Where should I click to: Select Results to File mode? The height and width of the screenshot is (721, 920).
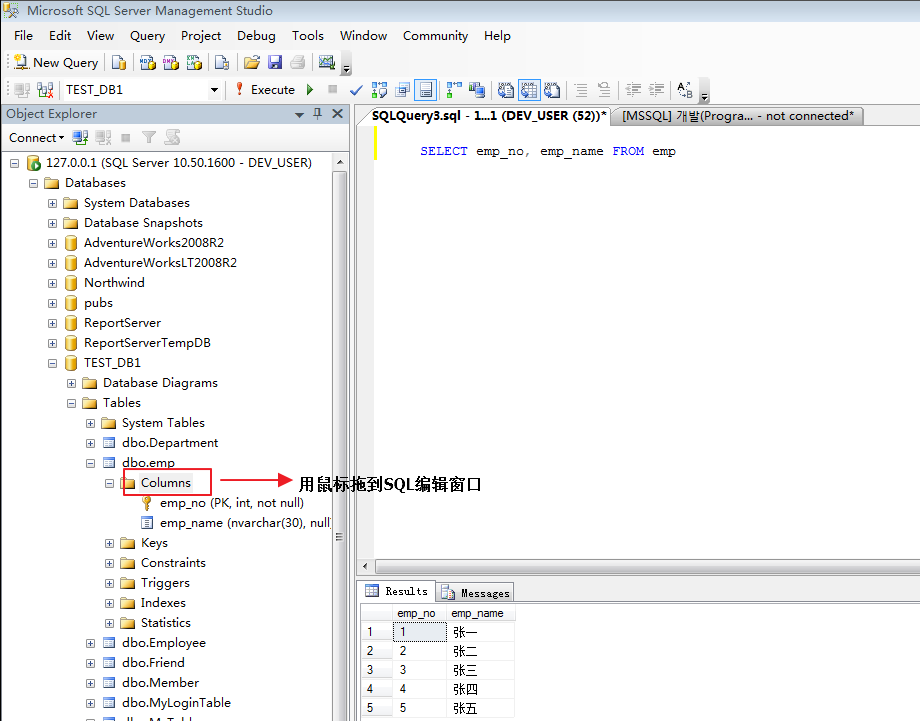tap(552, 90)
